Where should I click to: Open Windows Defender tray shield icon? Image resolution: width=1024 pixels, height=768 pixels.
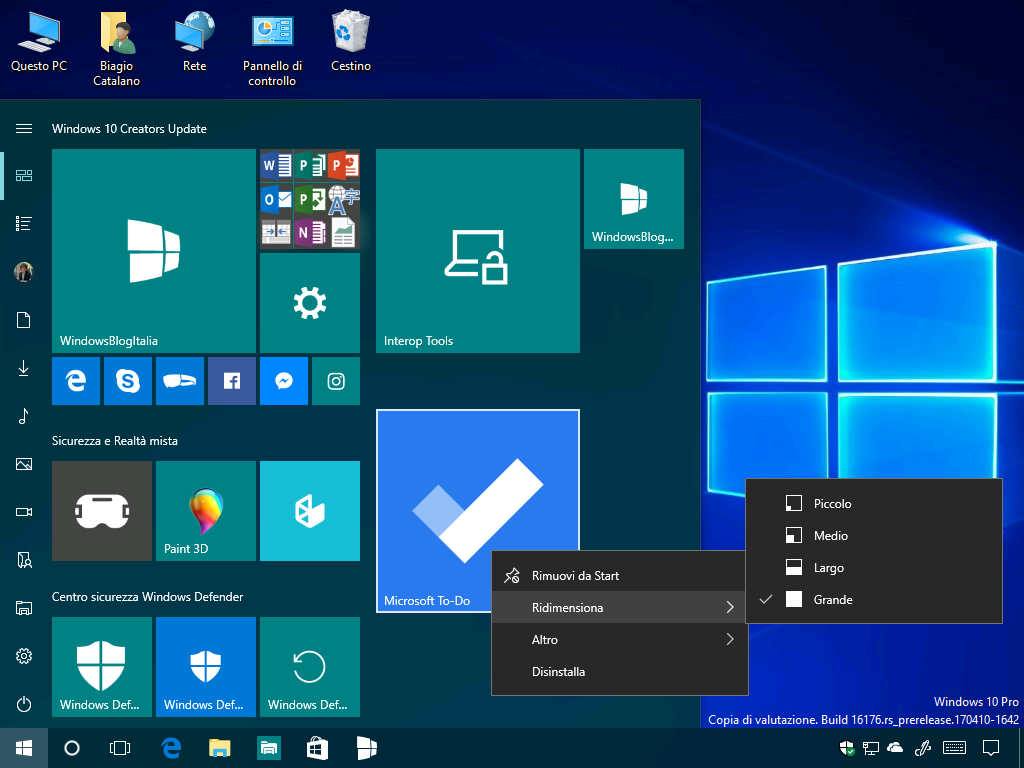(x=847, y=748)
